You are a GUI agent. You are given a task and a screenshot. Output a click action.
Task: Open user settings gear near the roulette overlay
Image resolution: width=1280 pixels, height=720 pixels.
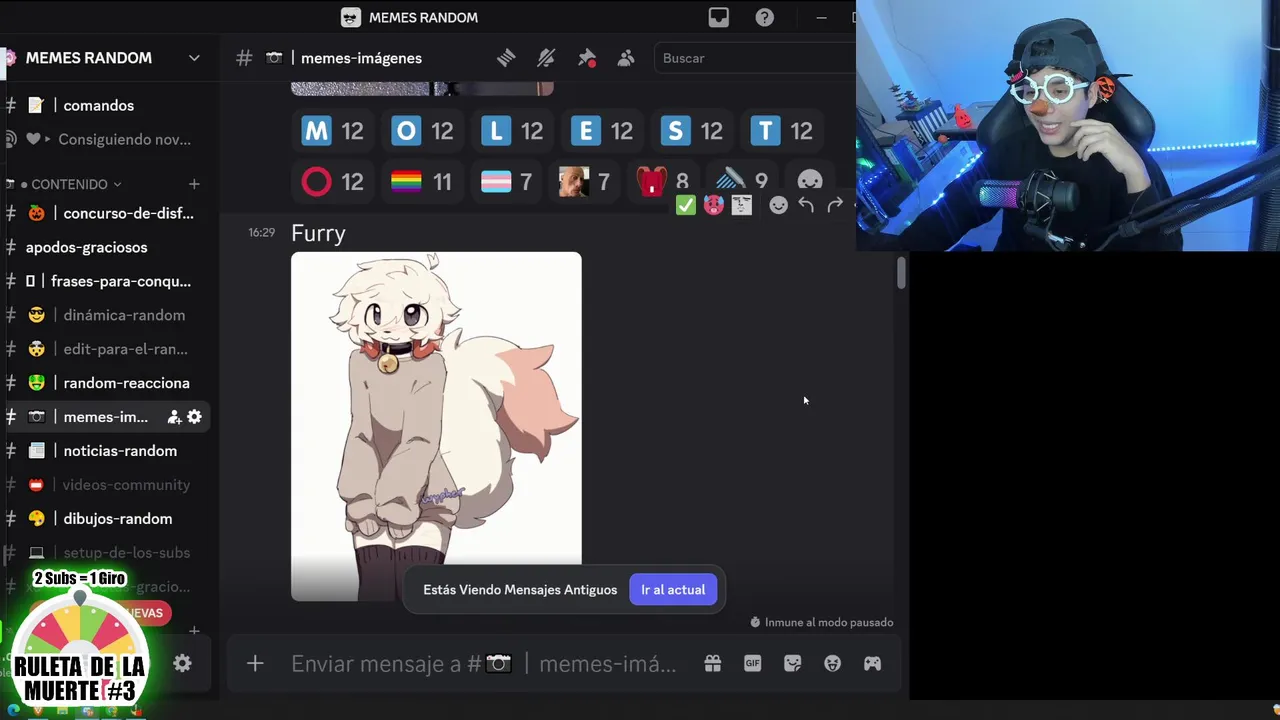[182, 663]
